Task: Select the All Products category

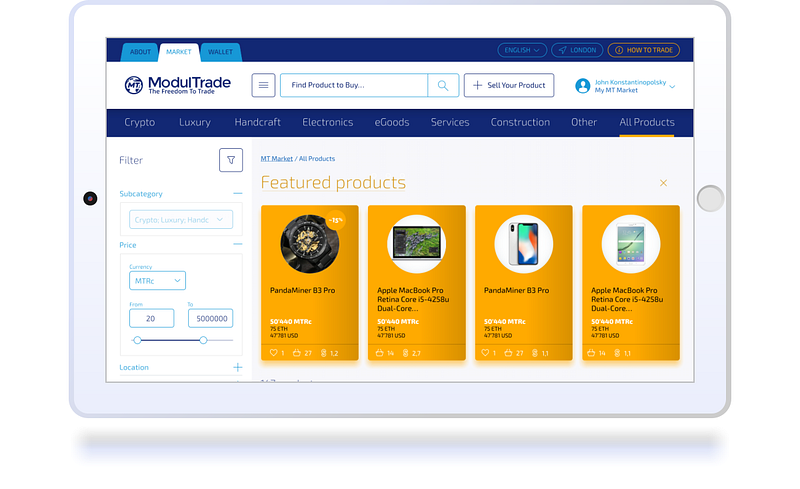Action: tap(646, 122)
